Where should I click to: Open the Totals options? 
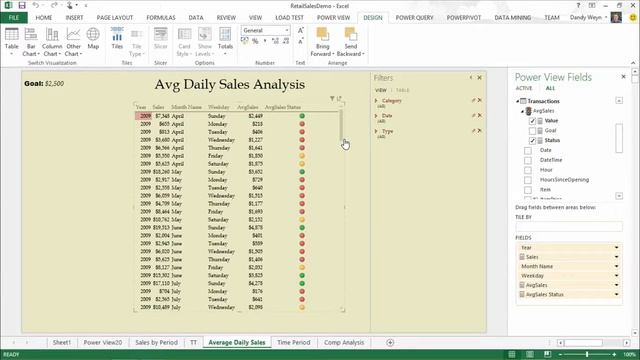(225, 42)
